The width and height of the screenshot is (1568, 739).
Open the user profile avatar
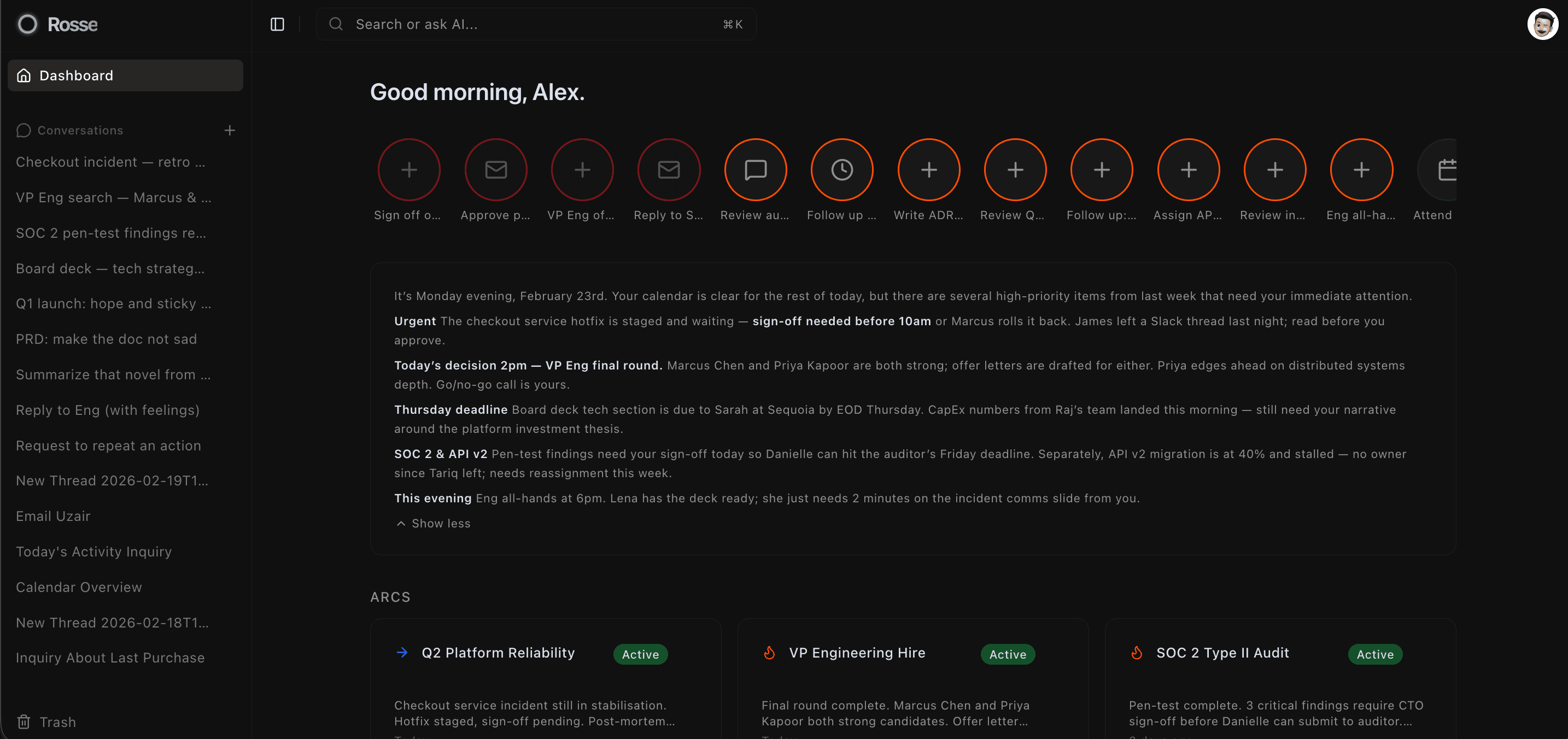click(1542, 25)
